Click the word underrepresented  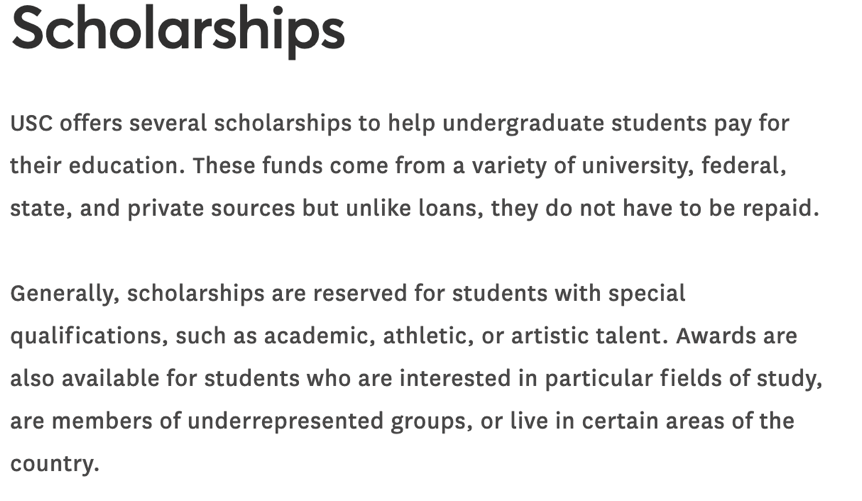pyautogui.click(x=285, y=422)
